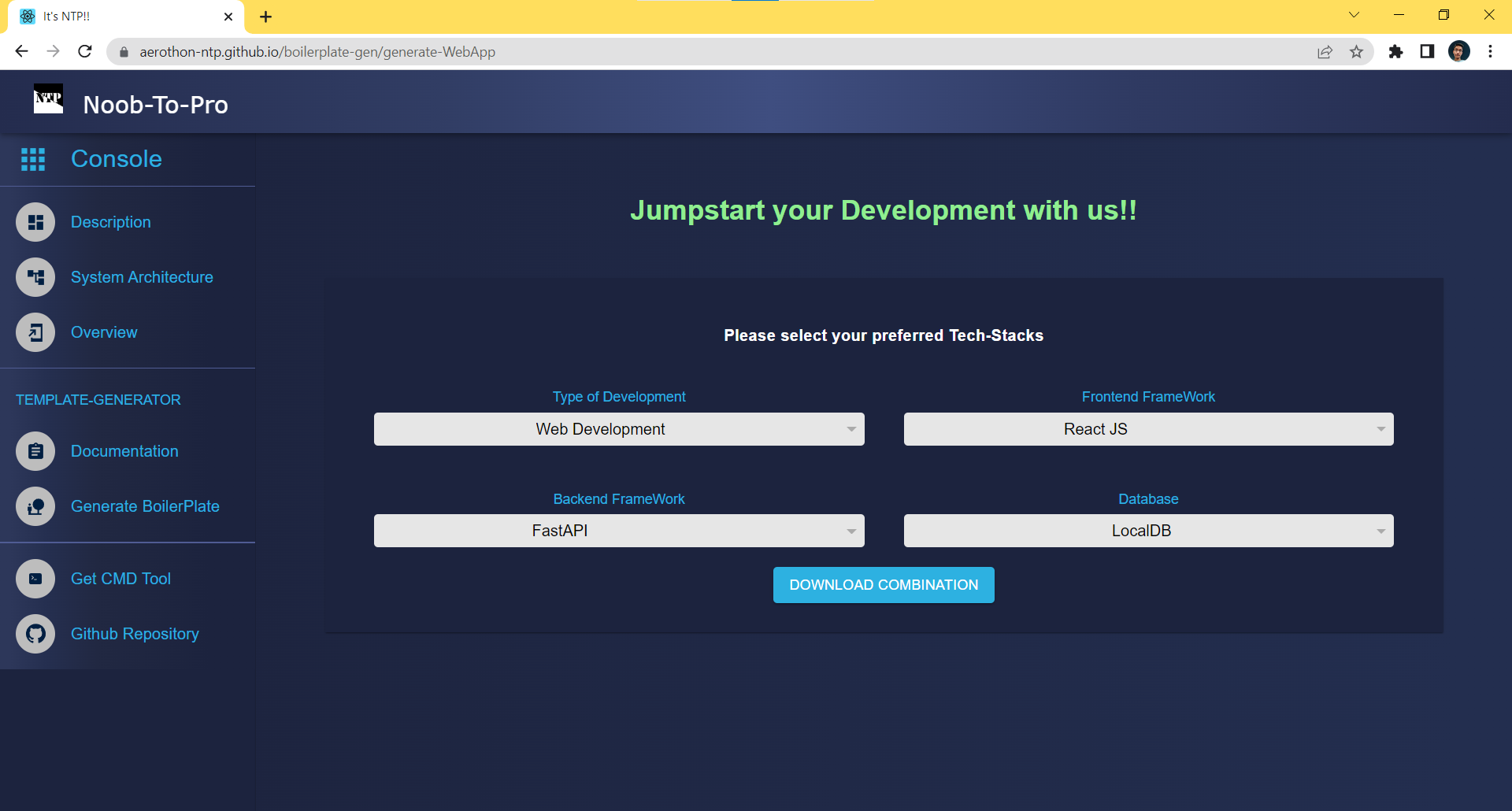
Task: Open the tab search chevron
Action: click(x=1354, y=15)
